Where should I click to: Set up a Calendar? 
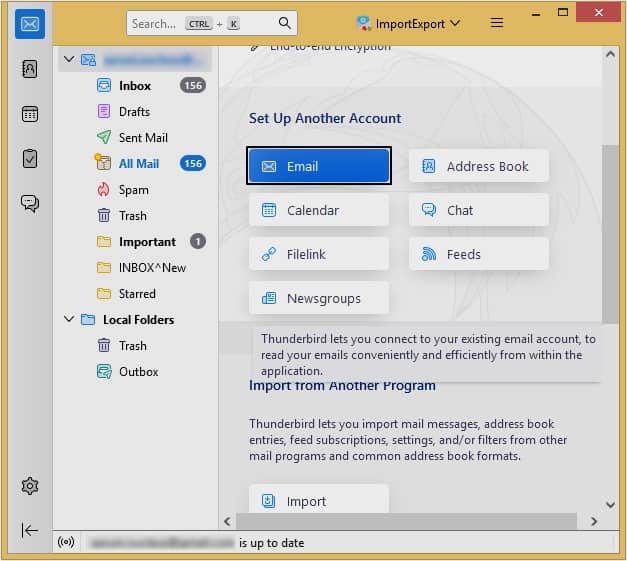click(x=319, y=210)
